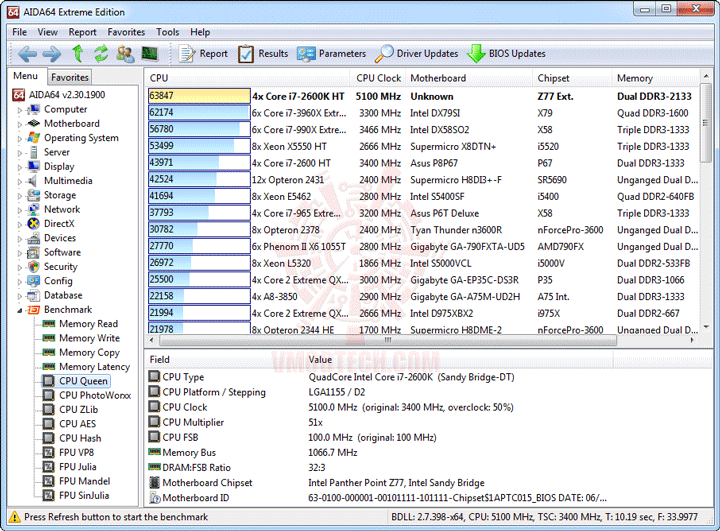Sort by the Motherboard column header
The width and height of the screenshot is (720, 531).
click(x=468, y=78)
